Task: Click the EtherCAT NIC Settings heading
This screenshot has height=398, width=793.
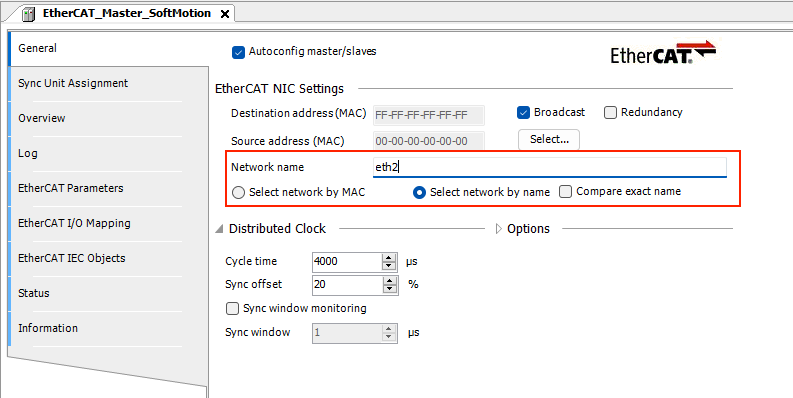Action: tap(279, 89)
